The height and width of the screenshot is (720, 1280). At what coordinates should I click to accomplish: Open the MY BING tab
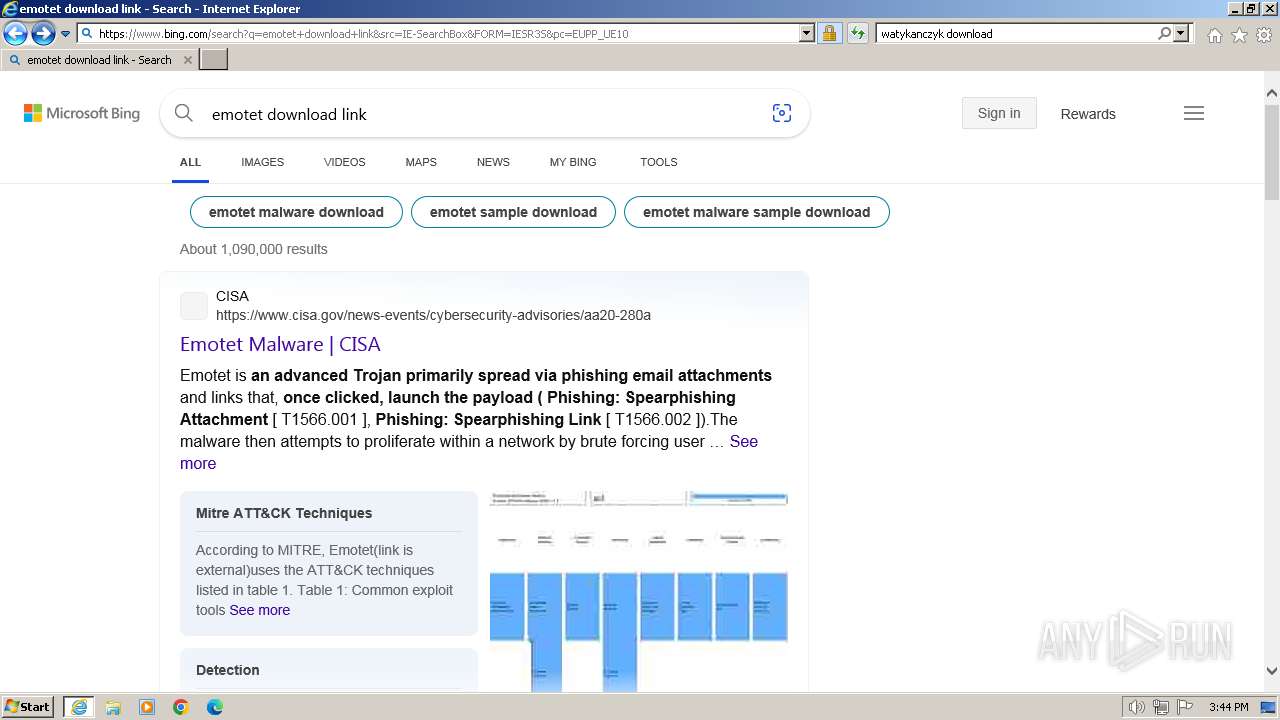coord(573,162)
